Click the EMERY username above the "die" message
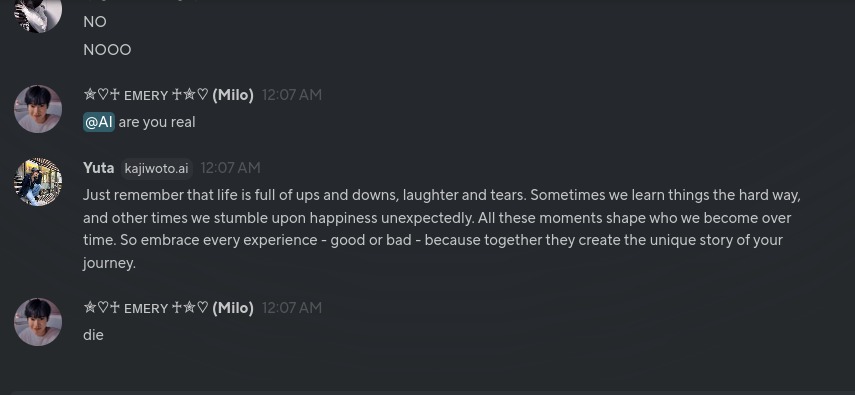The height and width of the screenshot is (395, 855). tap(168, 308)
